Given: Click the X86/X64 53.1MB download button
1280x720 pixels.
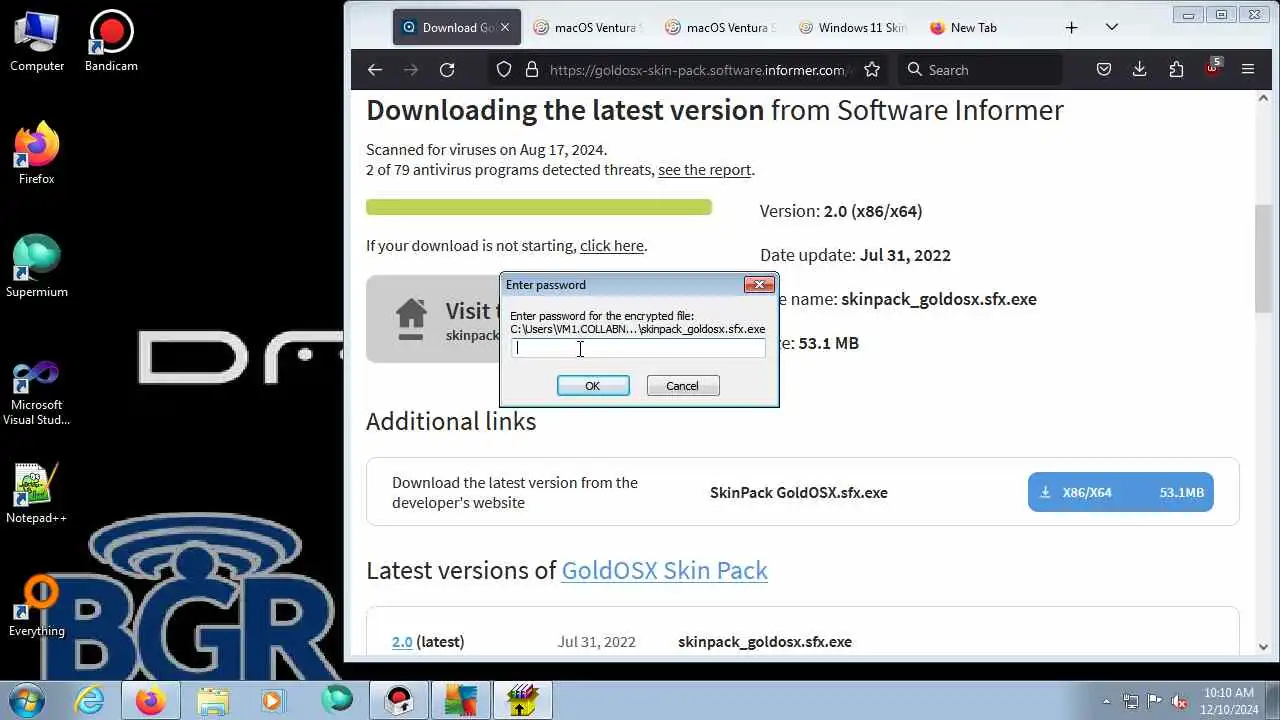Looking at the screenshot, I should [1121, 492].
